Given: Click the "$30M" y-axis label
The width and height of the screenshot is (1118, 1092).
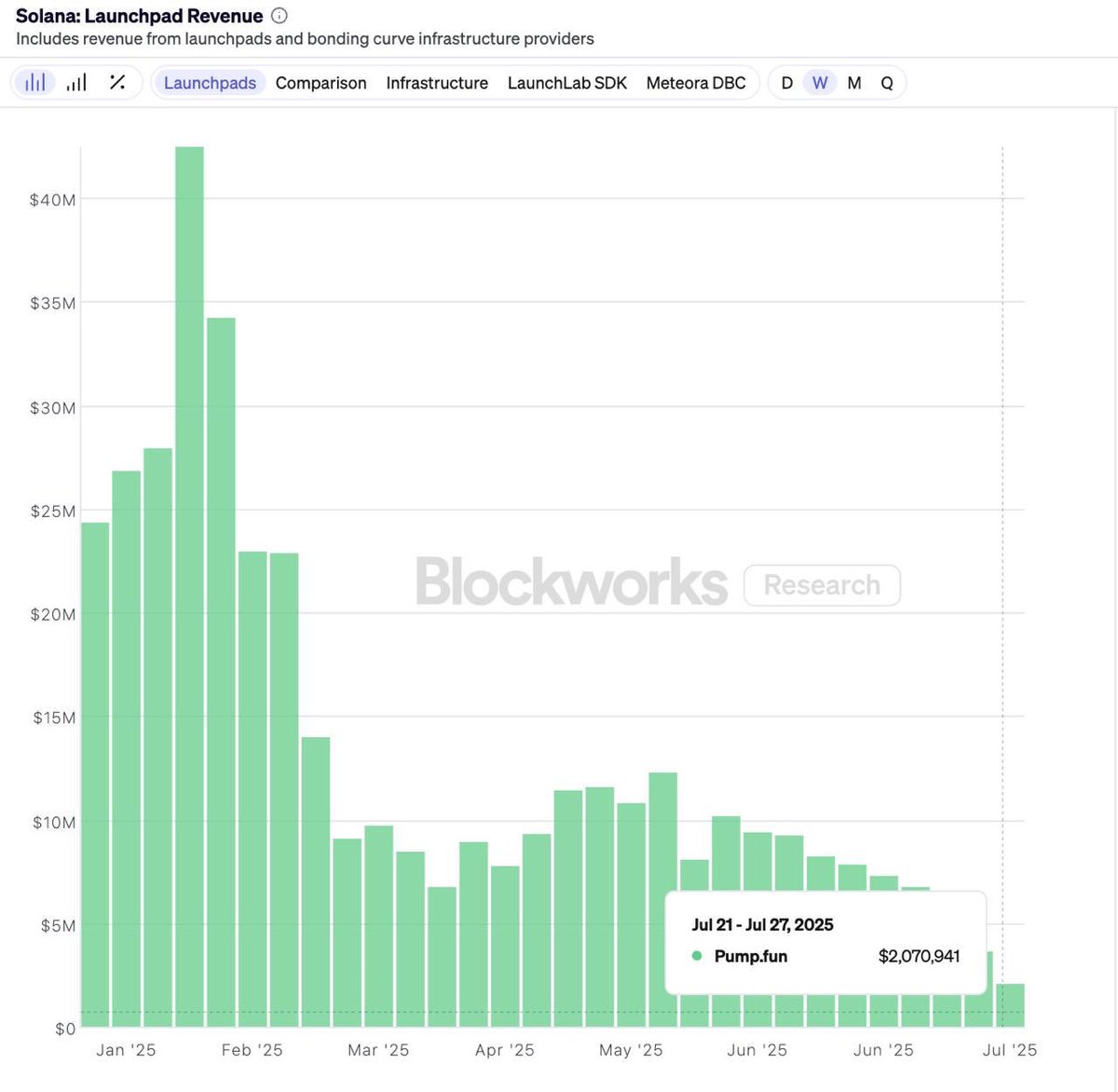Looking at the screenshot, I should (53, 407).
